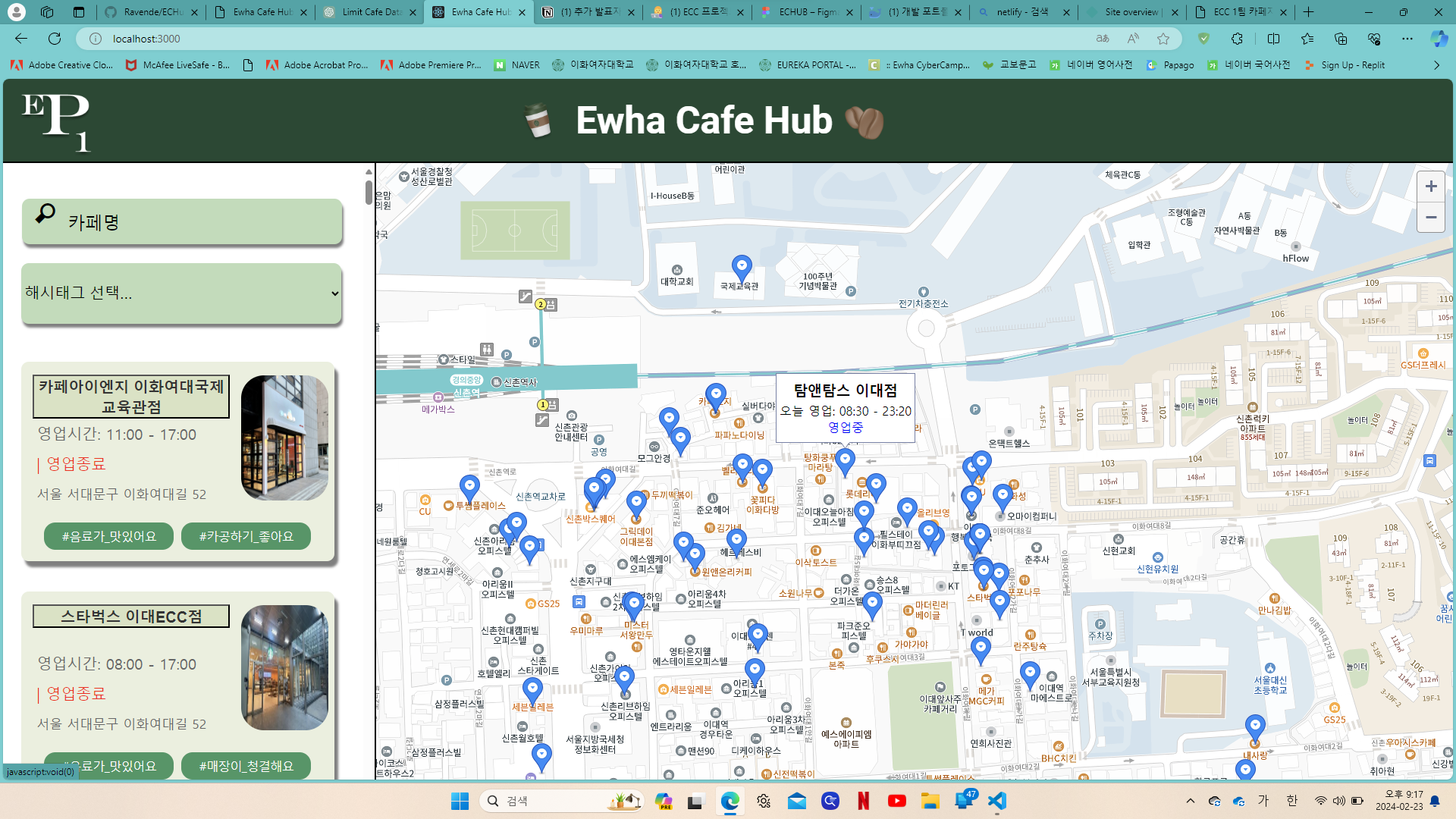1456x819 pixels.
Task: Click the map zoom out minus button
Action: [x=1430, y=218]
